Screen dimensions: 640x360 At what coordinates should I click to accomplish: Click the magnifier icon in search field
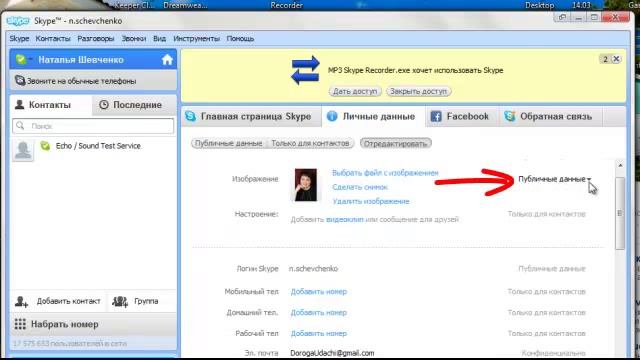[20, 126]
